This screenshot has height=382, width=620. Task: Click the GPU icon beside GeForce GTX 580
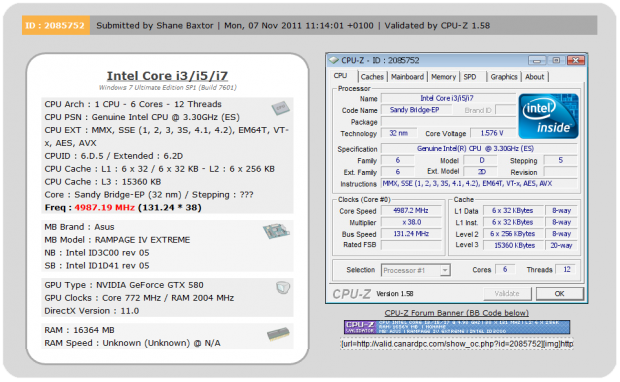point(283,287)
